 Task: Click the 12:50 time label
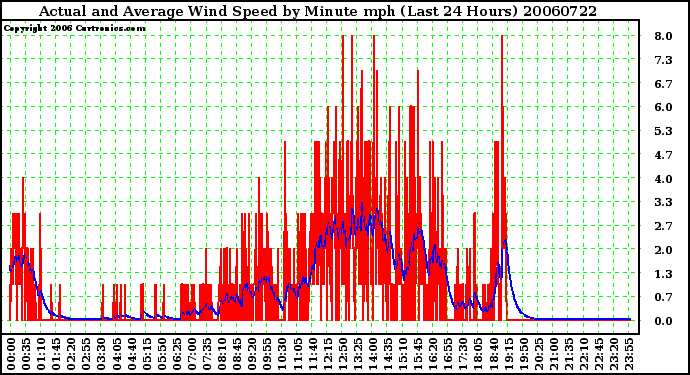click(342, 354)
